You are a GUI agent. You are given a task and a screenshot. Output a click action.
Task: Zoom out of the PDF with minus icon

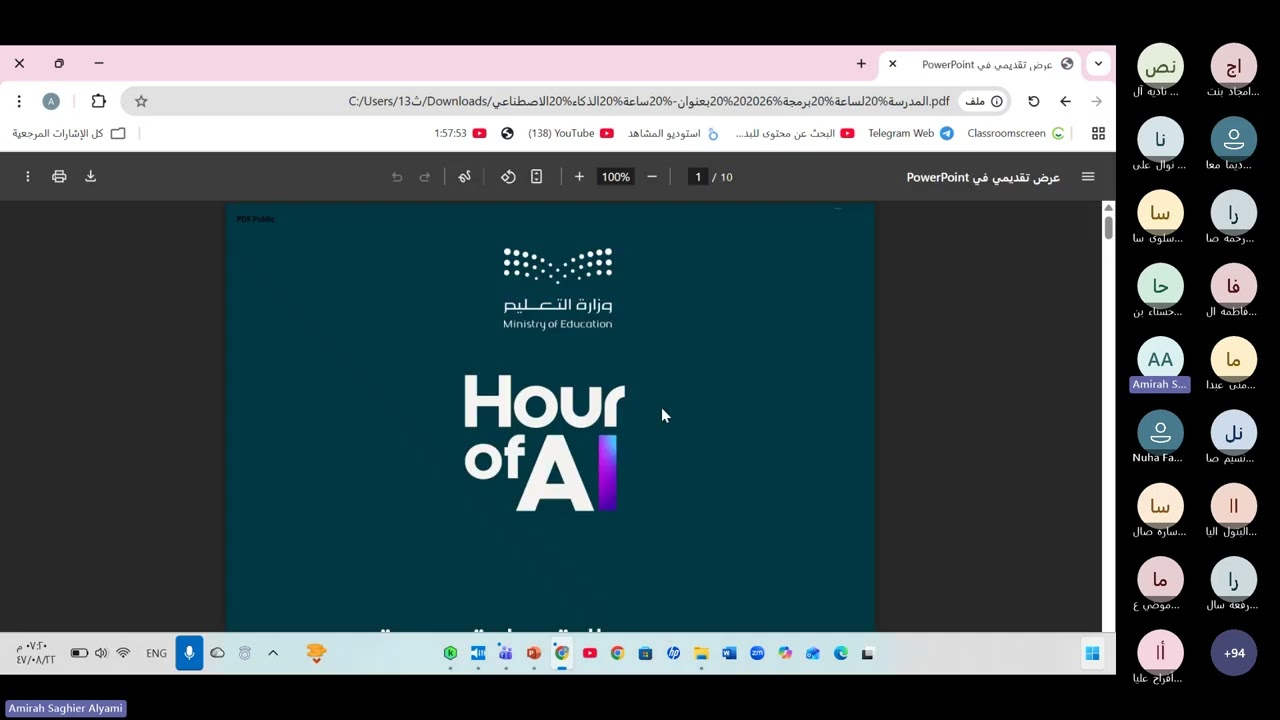pyautogui.click(x=652, y=177)
